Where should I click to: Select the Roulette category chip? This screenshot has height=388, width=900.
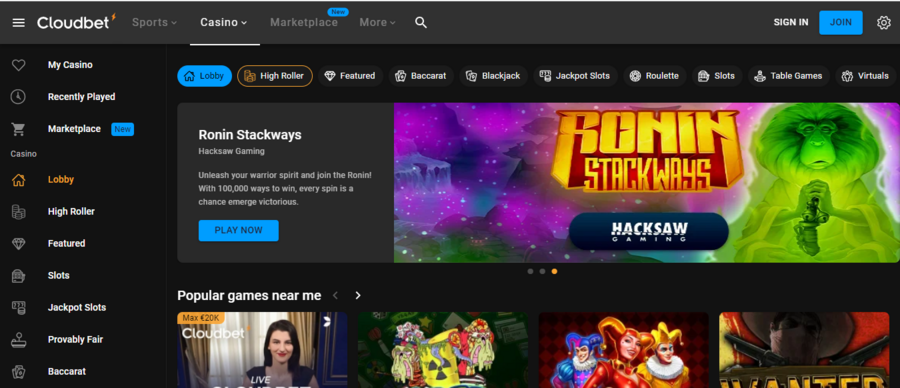coord(655,76)
